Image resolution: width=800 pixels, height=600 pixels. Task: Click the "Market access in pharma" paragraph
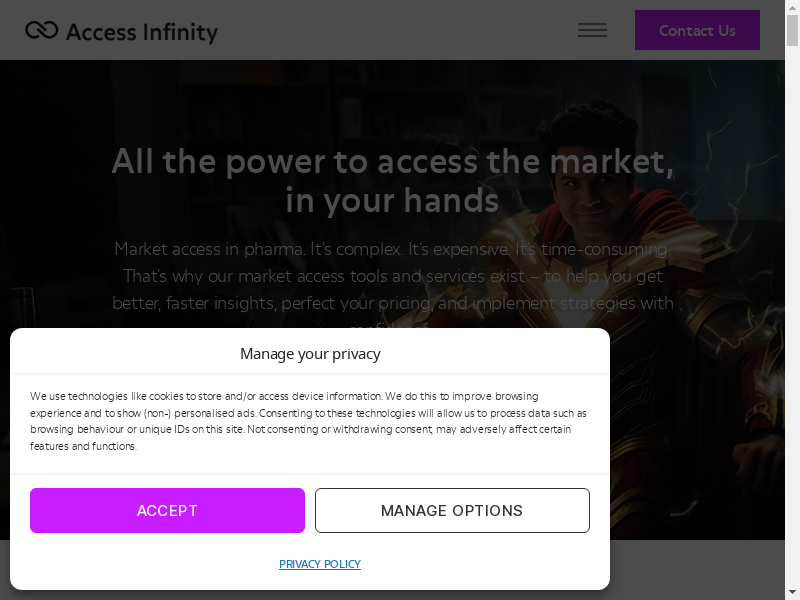pyautogui.click(x=392, y=275)
